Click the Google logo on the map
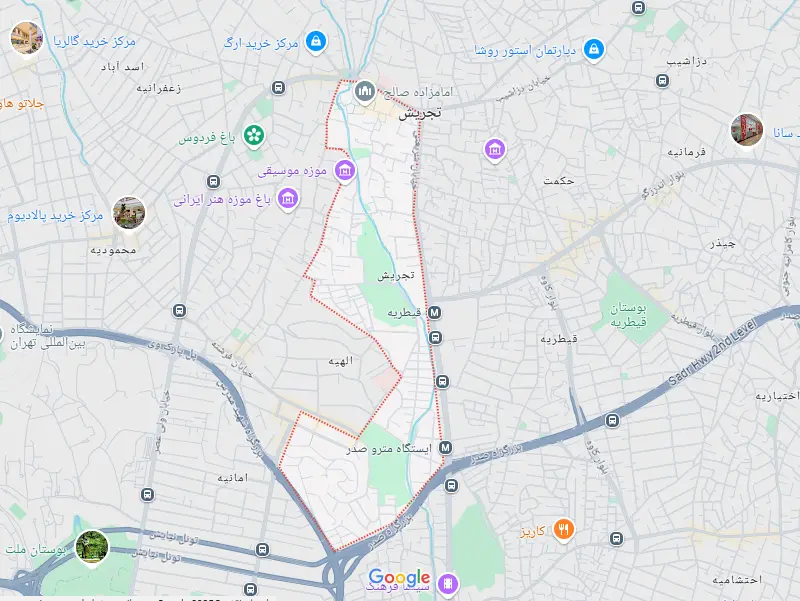The height and width of the screenshot is (601, 800). click(x=399, y=578)
